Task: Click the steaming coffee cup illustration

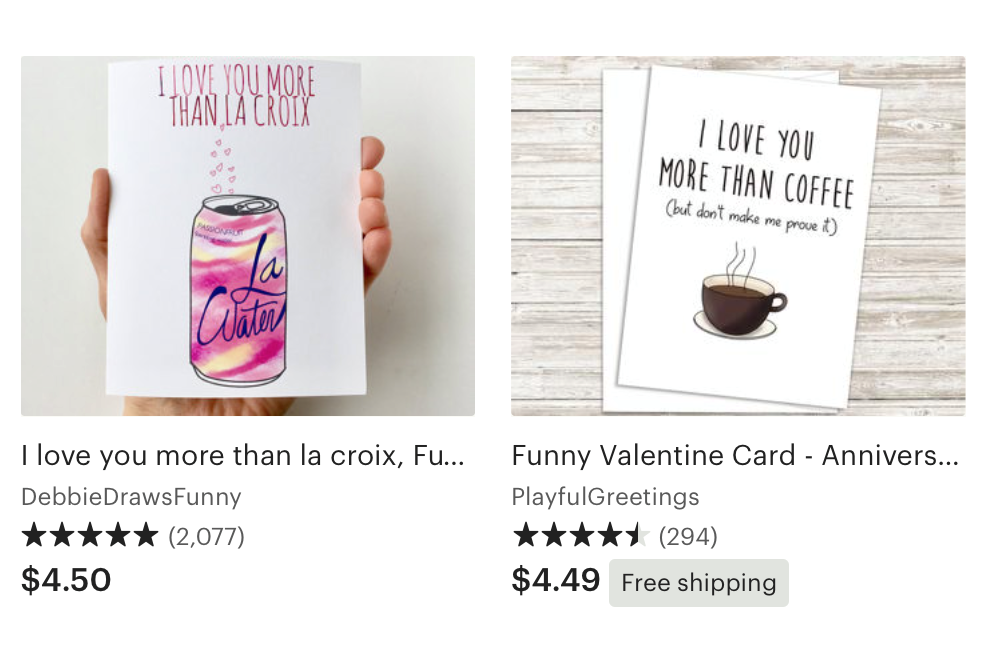Action: (740, 292)
